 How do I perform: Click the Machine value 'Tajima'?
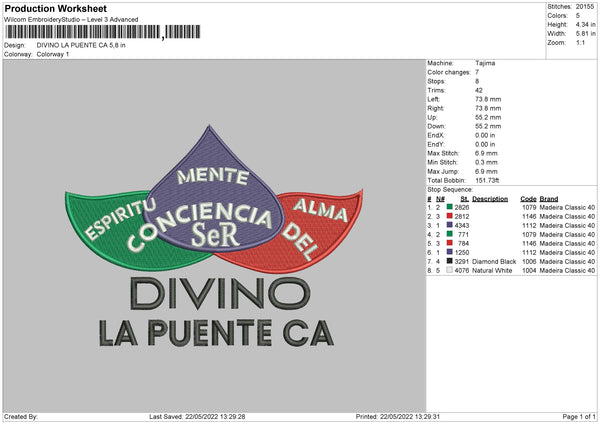pos(485,63)
